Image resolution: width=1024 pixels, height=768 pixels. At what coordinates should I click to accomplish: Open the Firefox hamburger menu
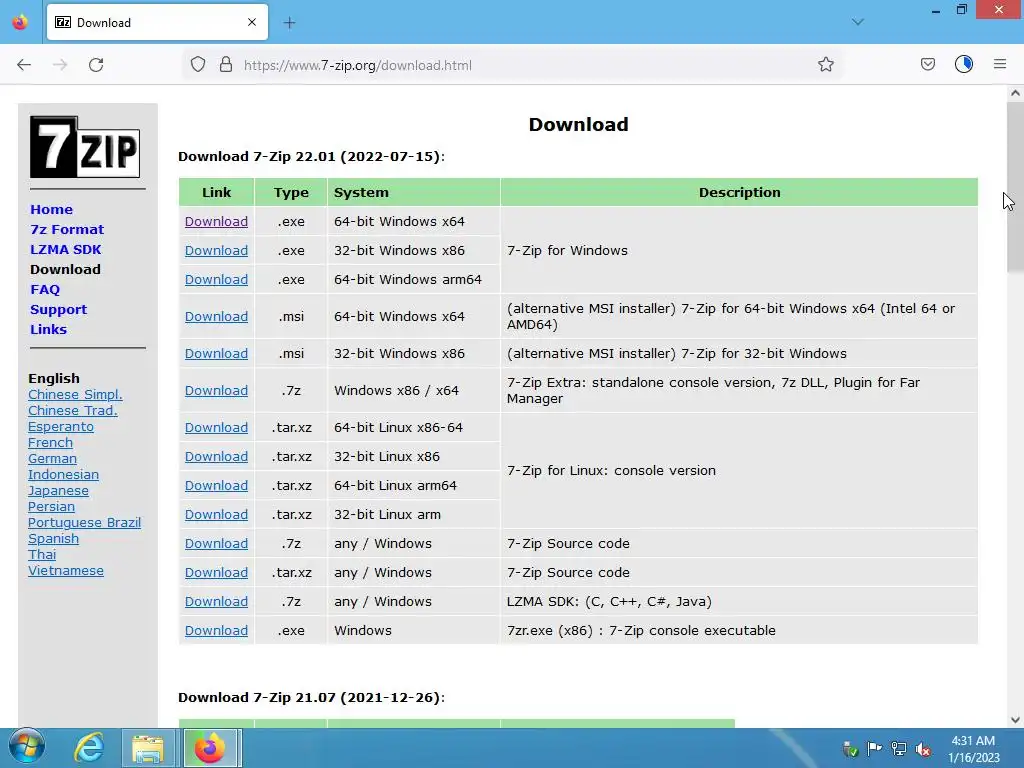(x=1000, y=65)
